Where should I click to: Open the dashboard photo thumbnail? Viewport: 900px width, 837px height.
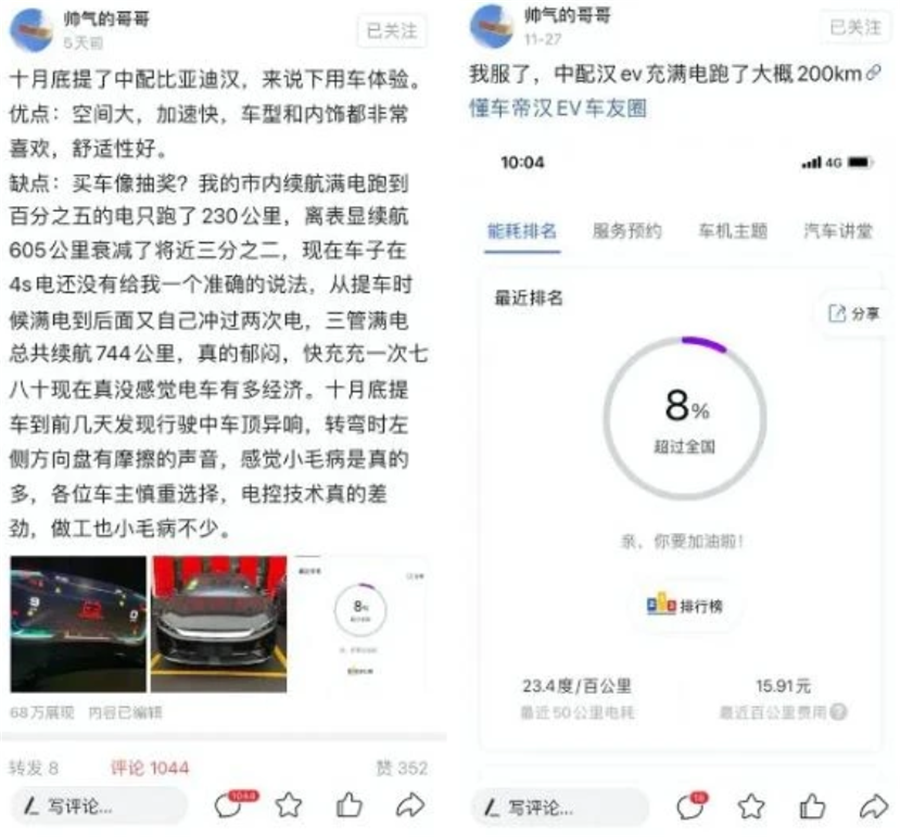pyautogui.click(x=78, y=623)
